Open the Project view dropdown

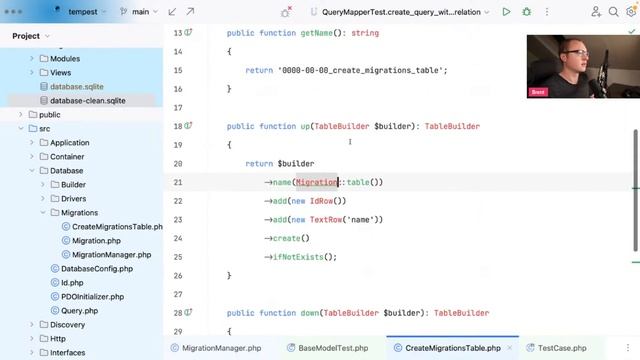pyautogui.click(x=31, y=36)
